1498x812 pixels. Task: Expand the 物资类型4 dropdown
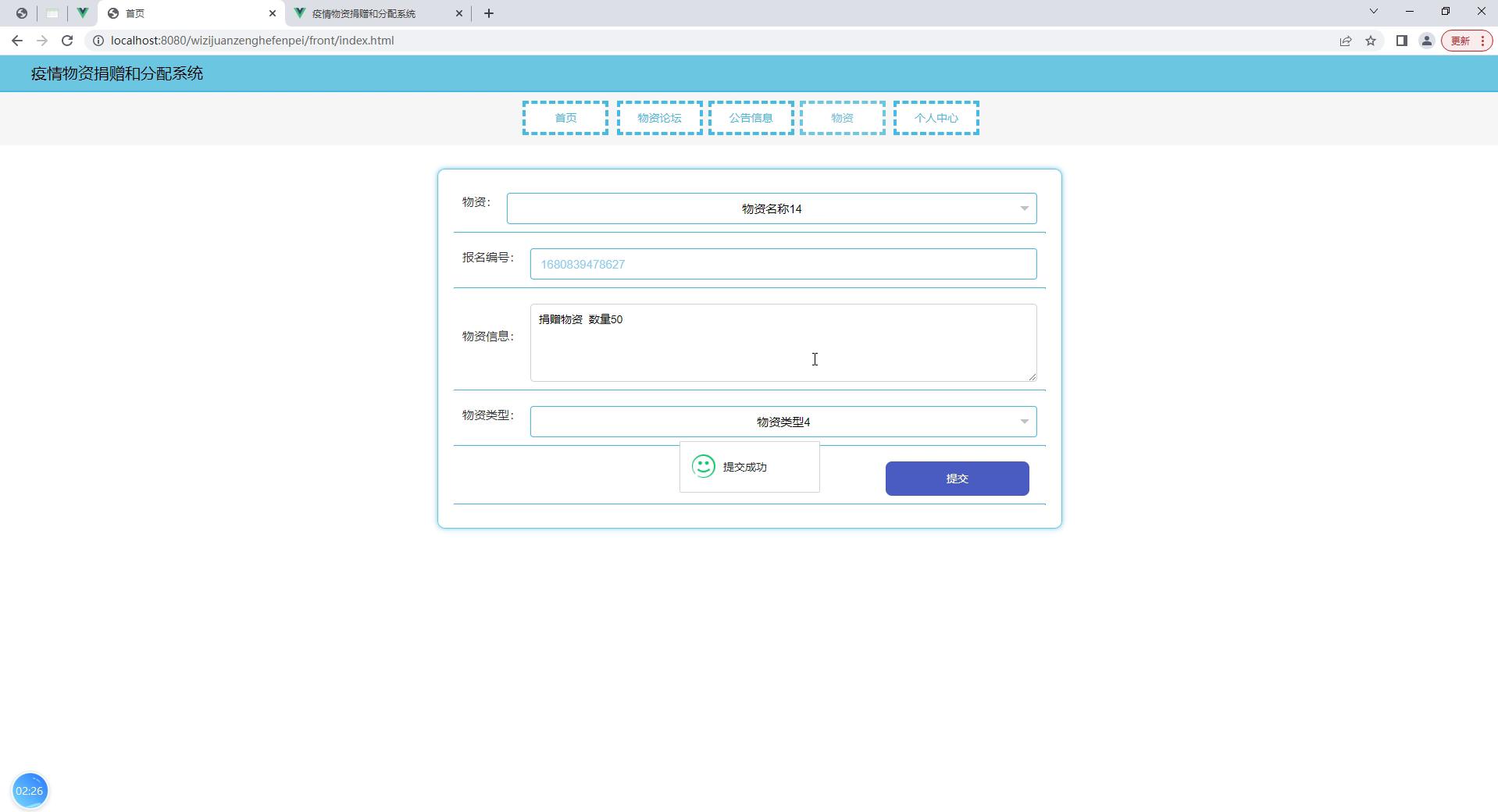[783, 422]
